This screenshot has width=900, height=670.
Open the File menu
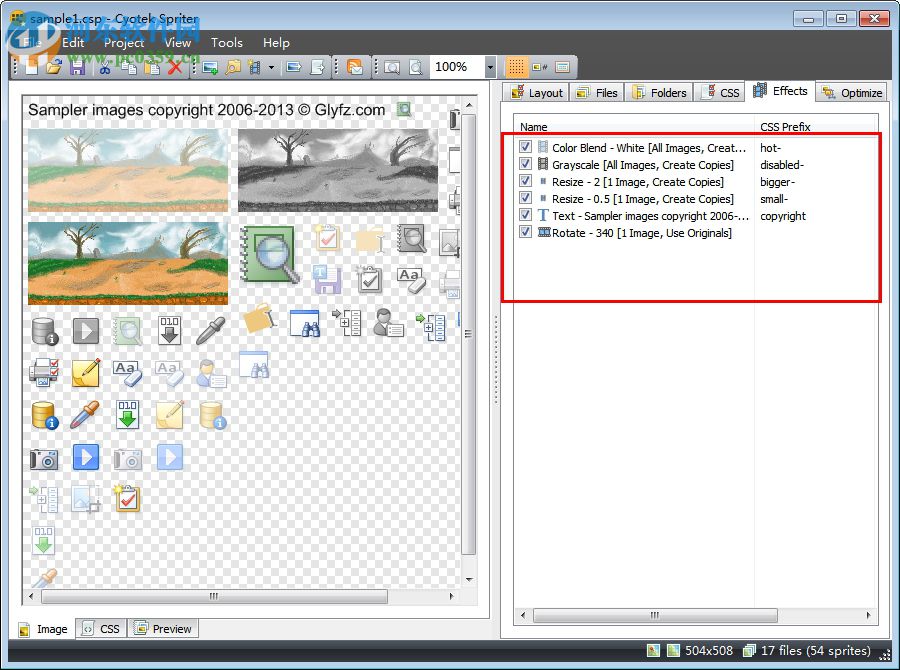(x=33, y=43)
